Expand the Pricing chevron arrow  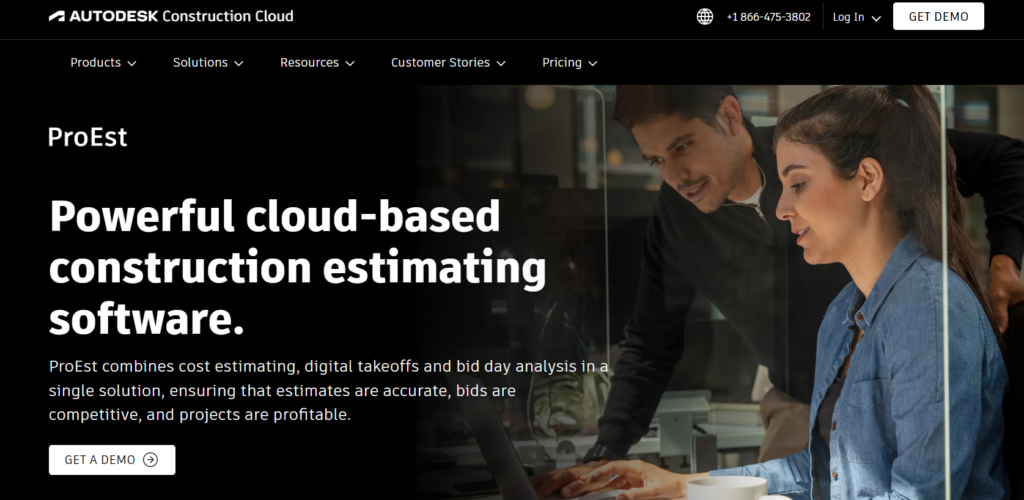(592, 63)
